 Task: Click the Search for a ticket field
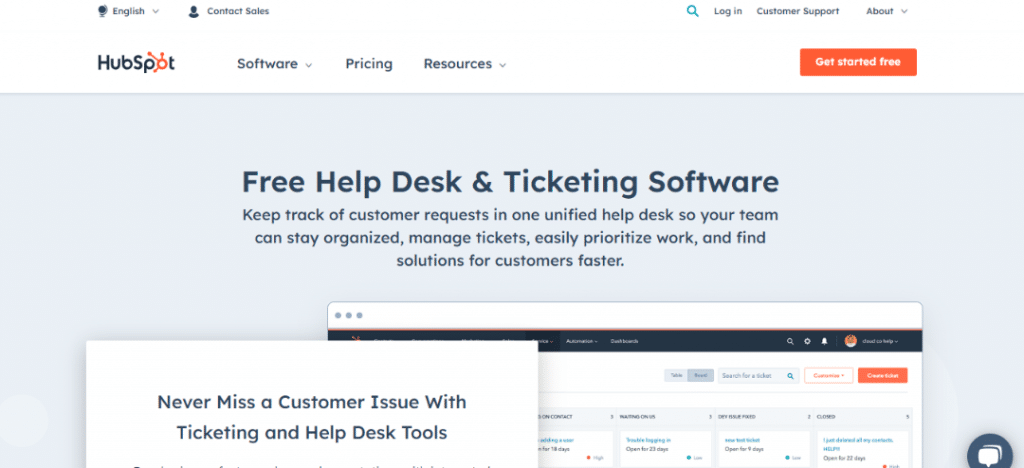(758, 375)
